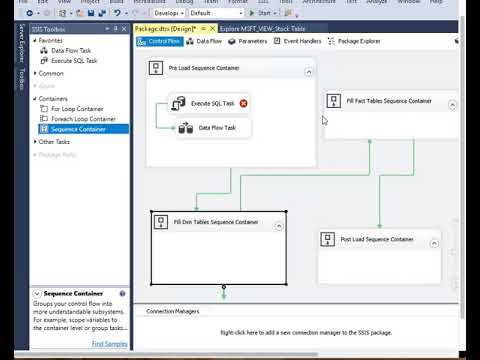The image size is (480, 360).
Task: Click the Fill Dim Tables Sequence Container icon
Action: (161, 222)
